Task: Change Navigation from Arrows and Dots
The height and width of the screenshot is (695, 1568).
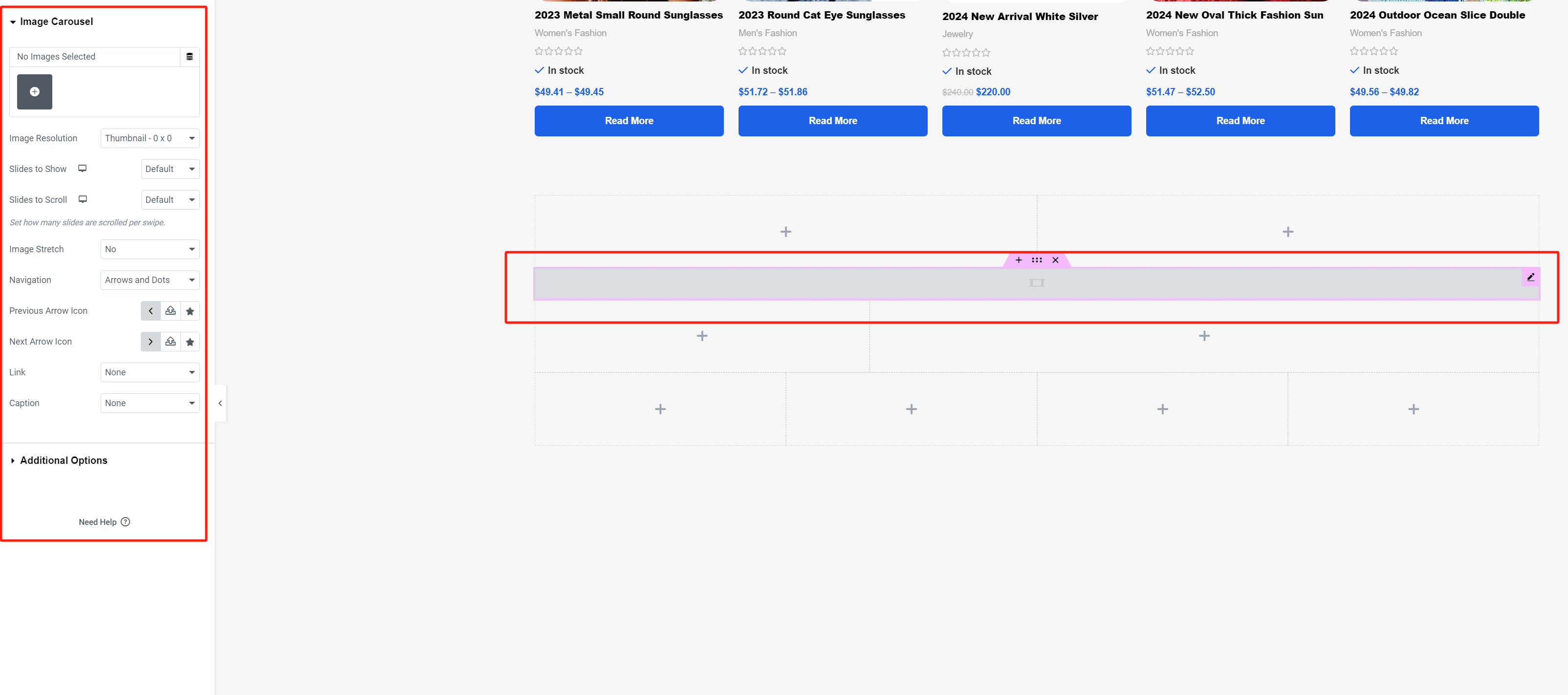Action: click(x=150, y=280)
